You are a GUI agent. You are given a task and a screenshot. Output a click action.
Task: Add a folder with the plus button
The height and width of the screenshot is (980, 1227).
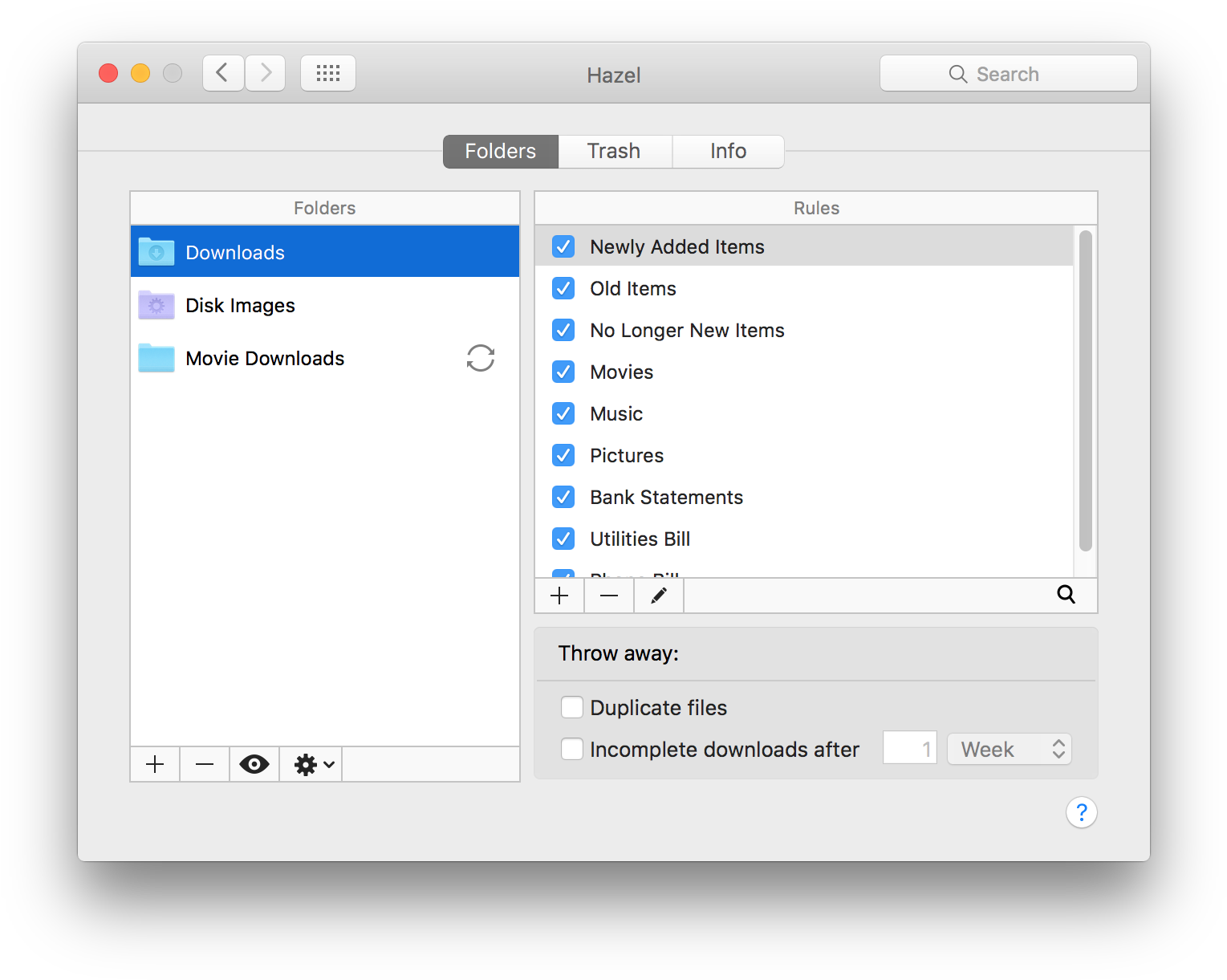(x=154, y=764)
